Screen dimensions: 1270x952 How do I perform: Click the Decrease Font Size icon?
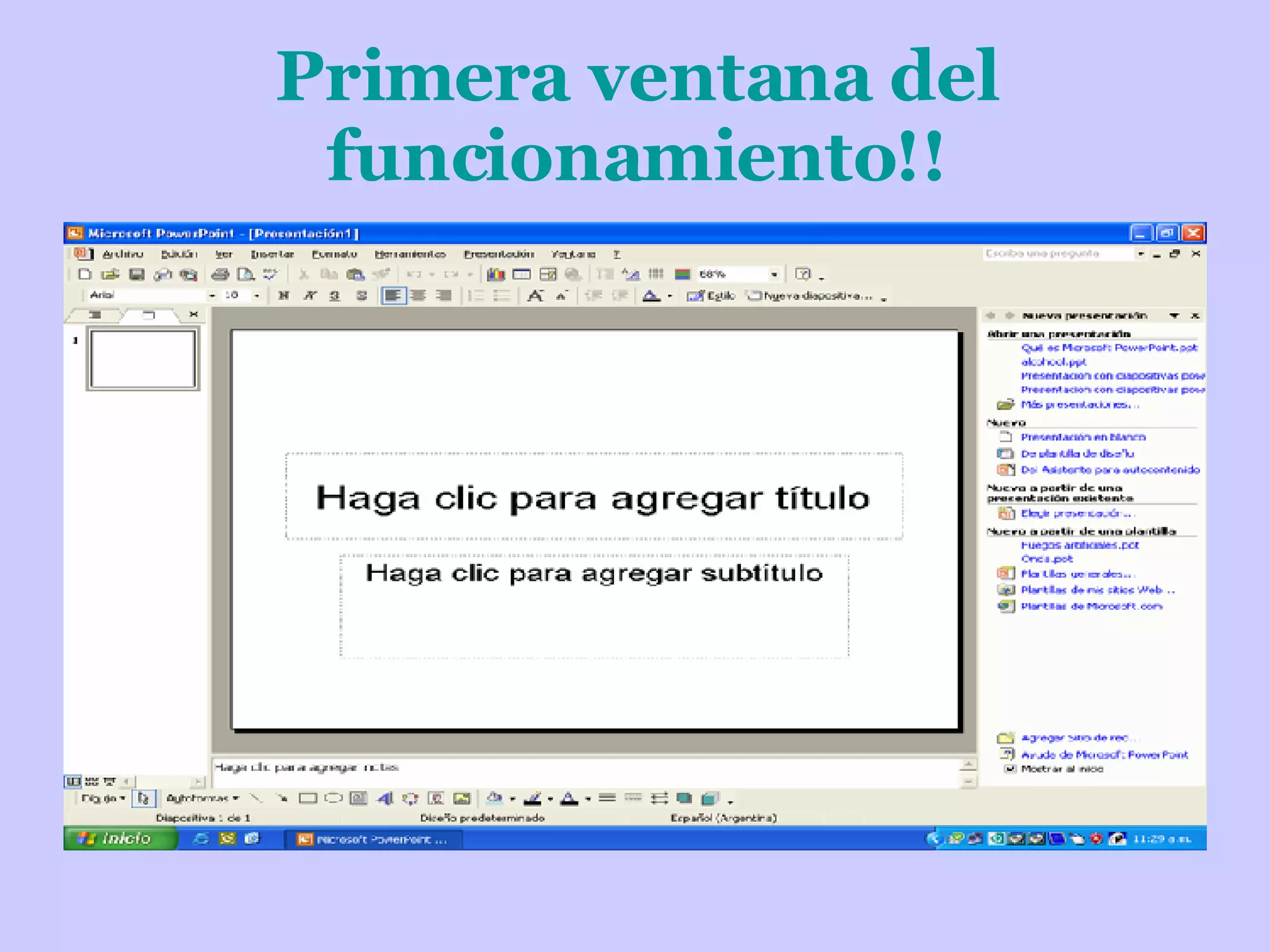coord(561,296)
